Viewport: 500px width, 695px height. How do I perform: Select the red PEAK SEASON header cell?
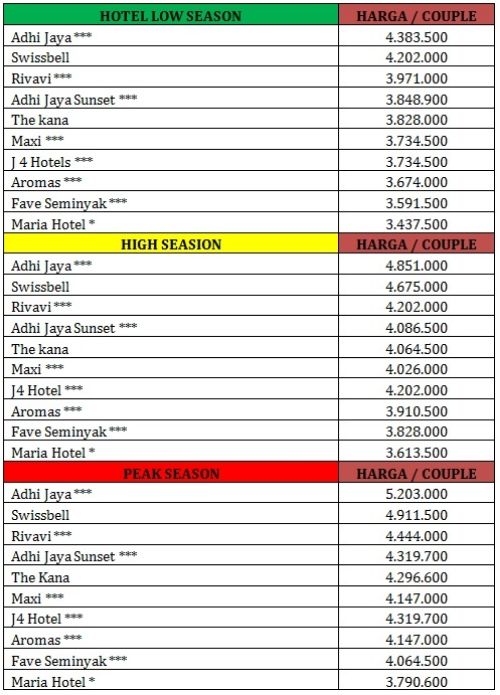[171, 472]
